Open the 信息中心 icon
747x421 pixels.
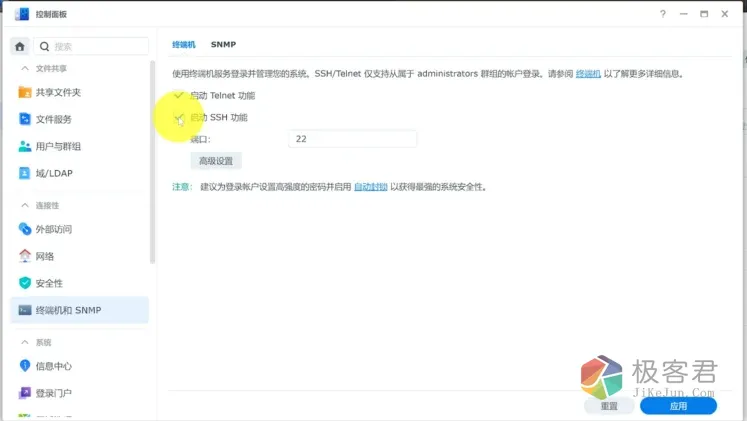click(25, 366)
